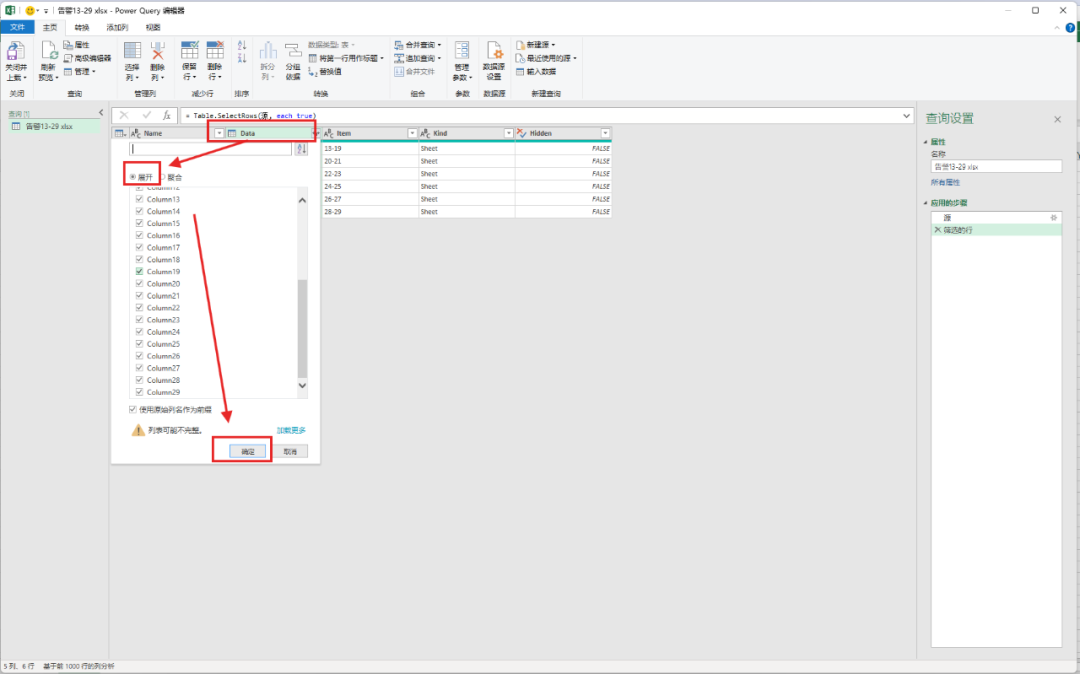Open query Properties (属性) in the ribbon
1080x674 pixels.
coord(76,45)
